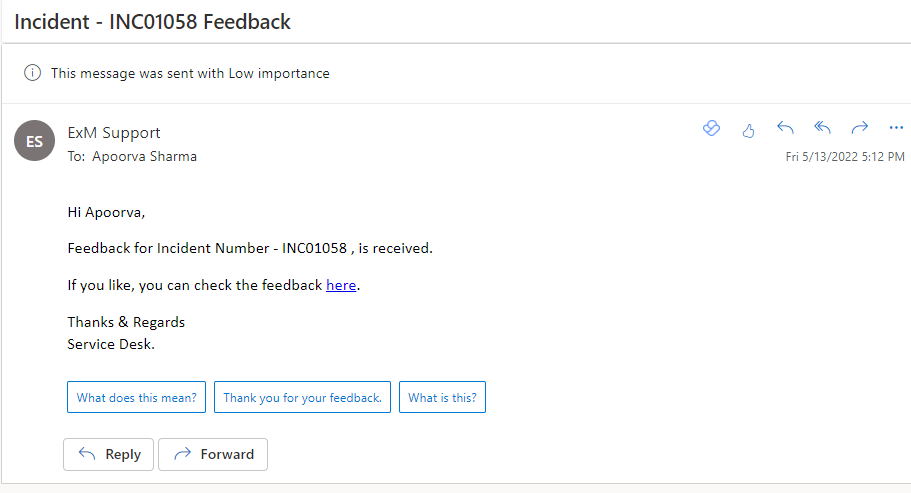Select the "Thank you for your feedback." suggested reply
911x493 pixels.
click(302, 397)
